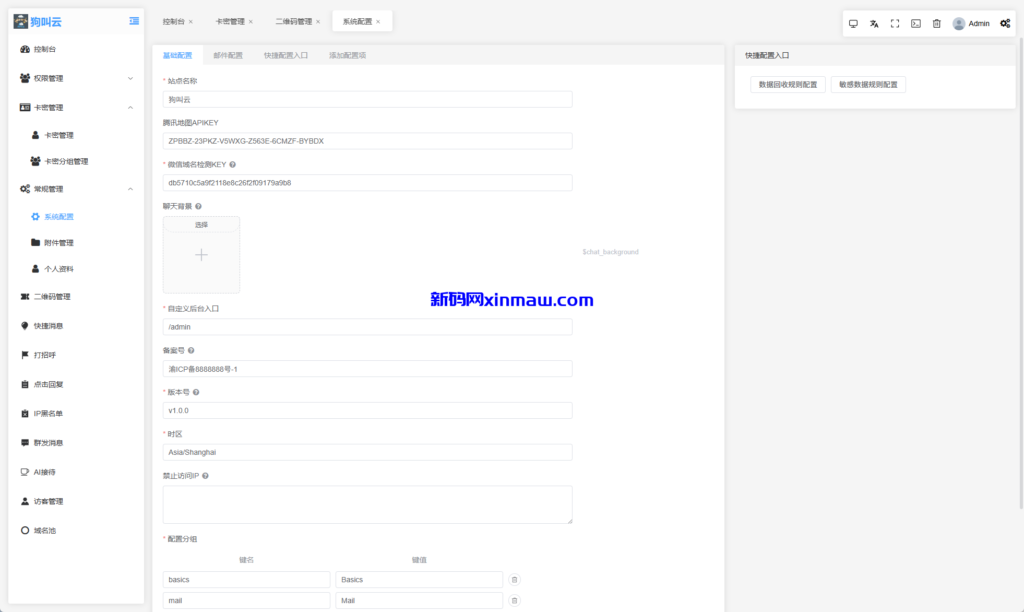This screenshot has width=1024, height=612.
Task: Switch to the 邮件配置 tab
Action: pyautogui.click(x=228, y=56)
